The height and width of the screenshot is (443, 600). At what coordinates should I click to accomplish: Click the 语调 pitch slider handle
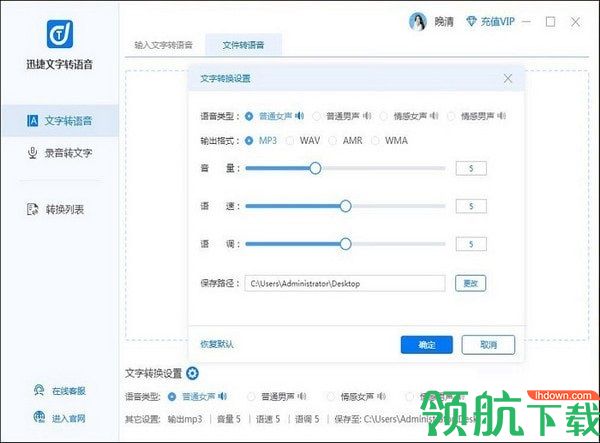[346, 244]
